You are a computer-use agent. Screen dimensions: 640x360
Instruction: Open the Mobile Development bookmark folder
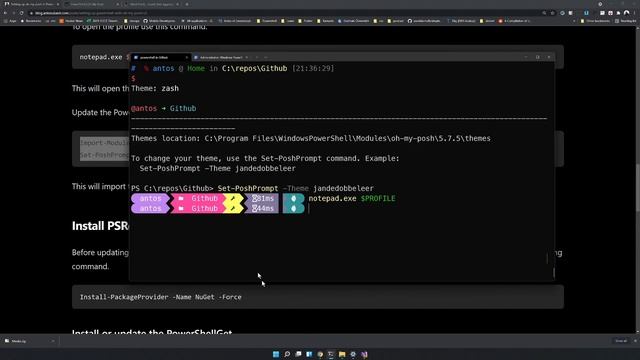coord(159,21)
